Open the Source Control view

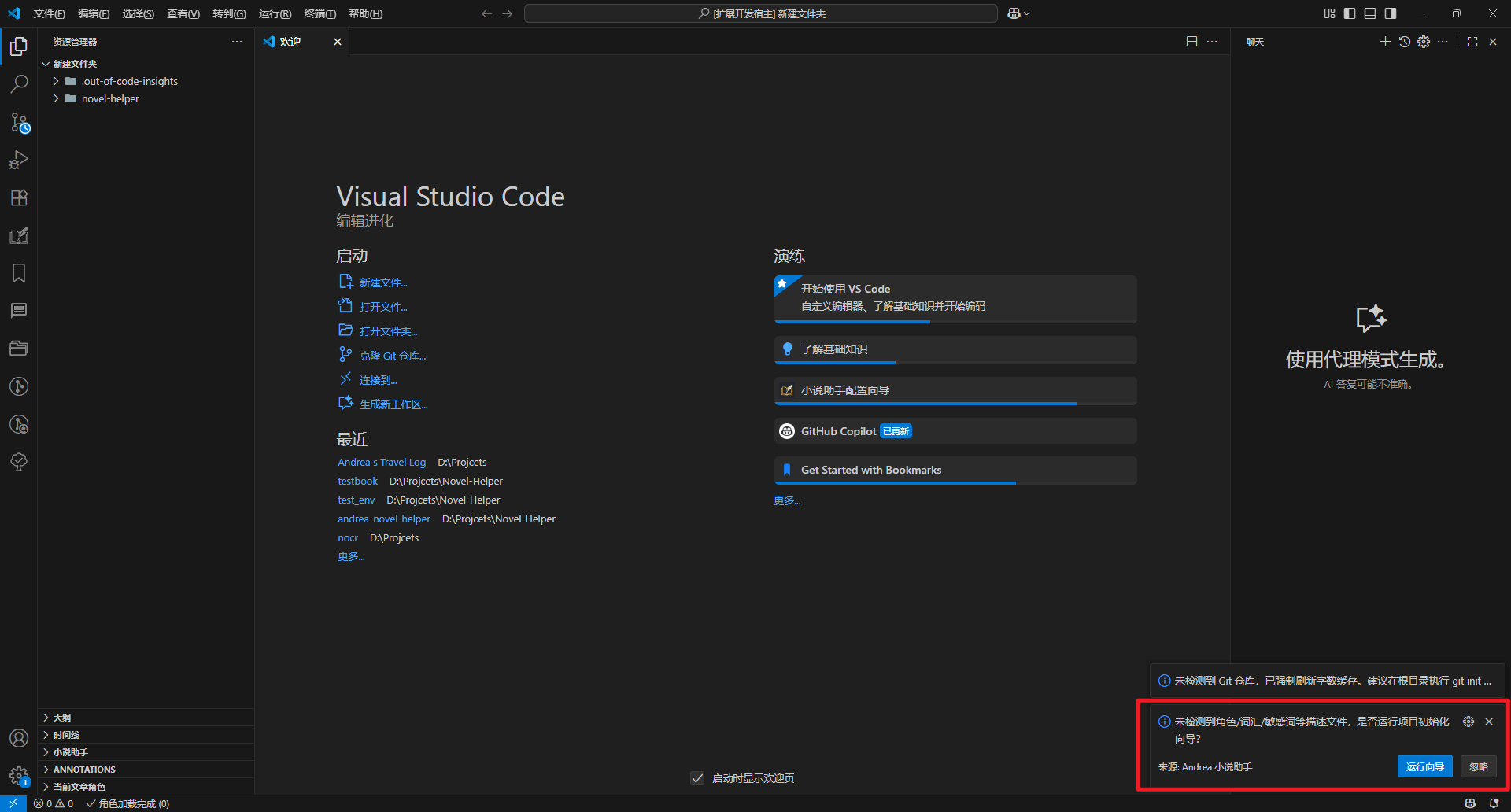(19, 122)
